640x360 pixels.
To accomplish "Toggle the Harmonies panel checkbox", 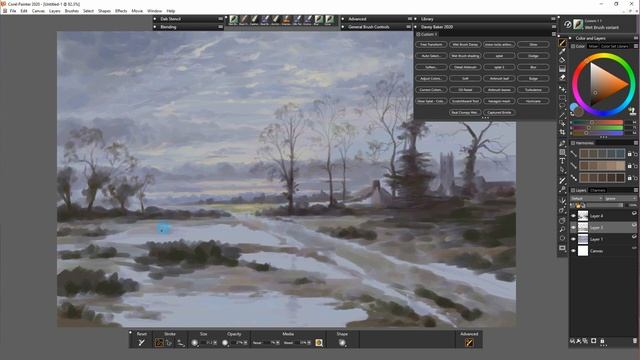I will [x=573, y=143].
